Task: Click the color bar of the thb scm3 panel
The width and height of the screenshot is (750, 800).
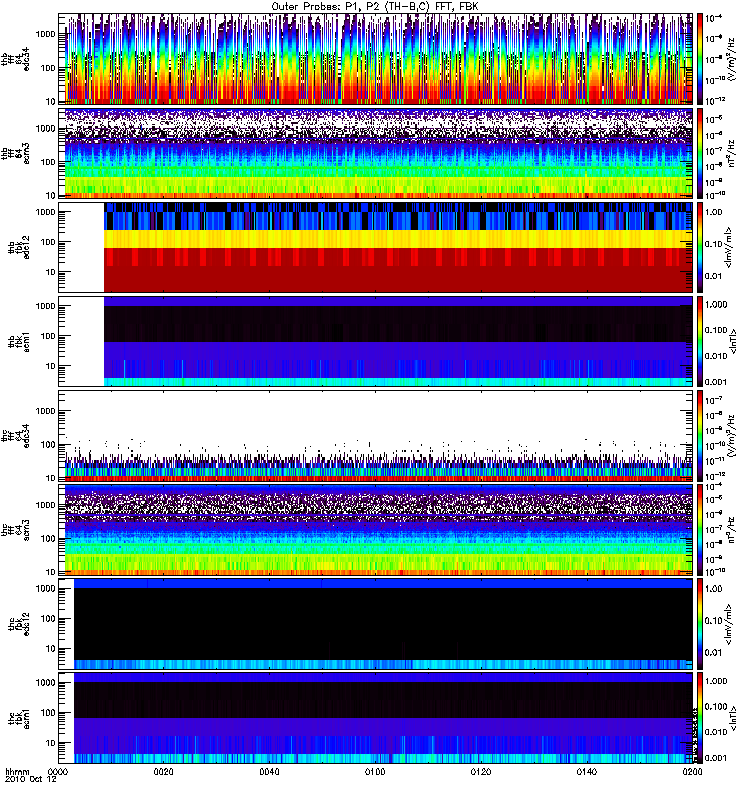Action: 700,153
